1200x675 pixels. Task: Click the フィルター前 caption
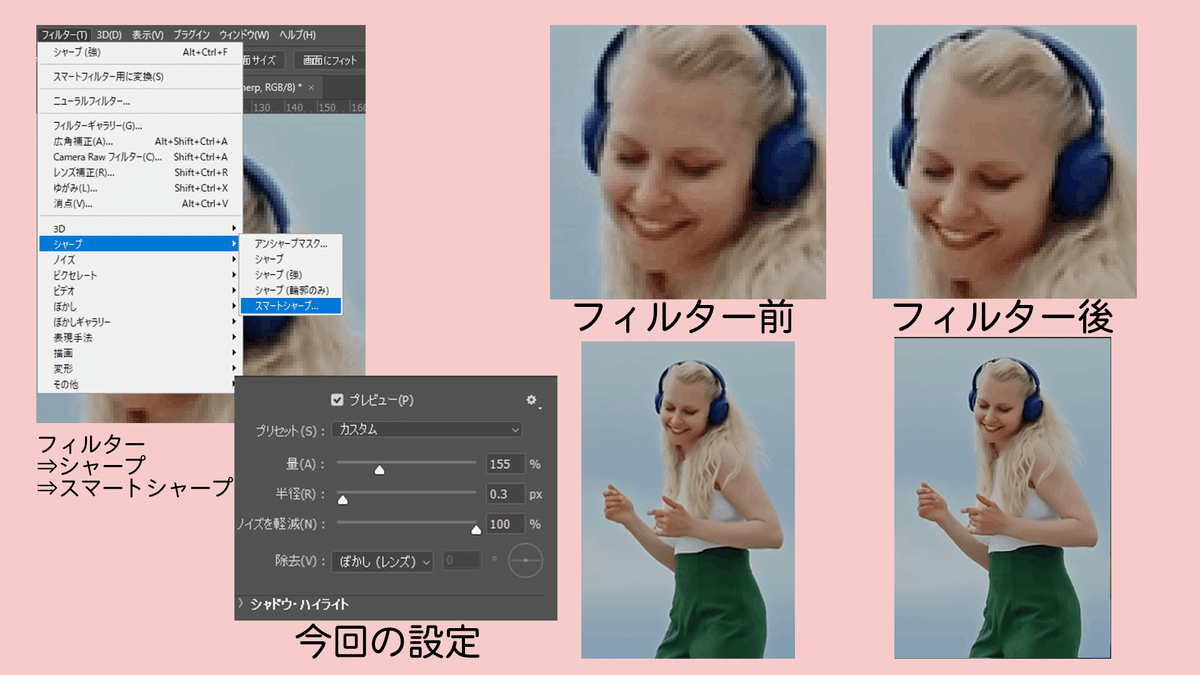click(682, 319)
